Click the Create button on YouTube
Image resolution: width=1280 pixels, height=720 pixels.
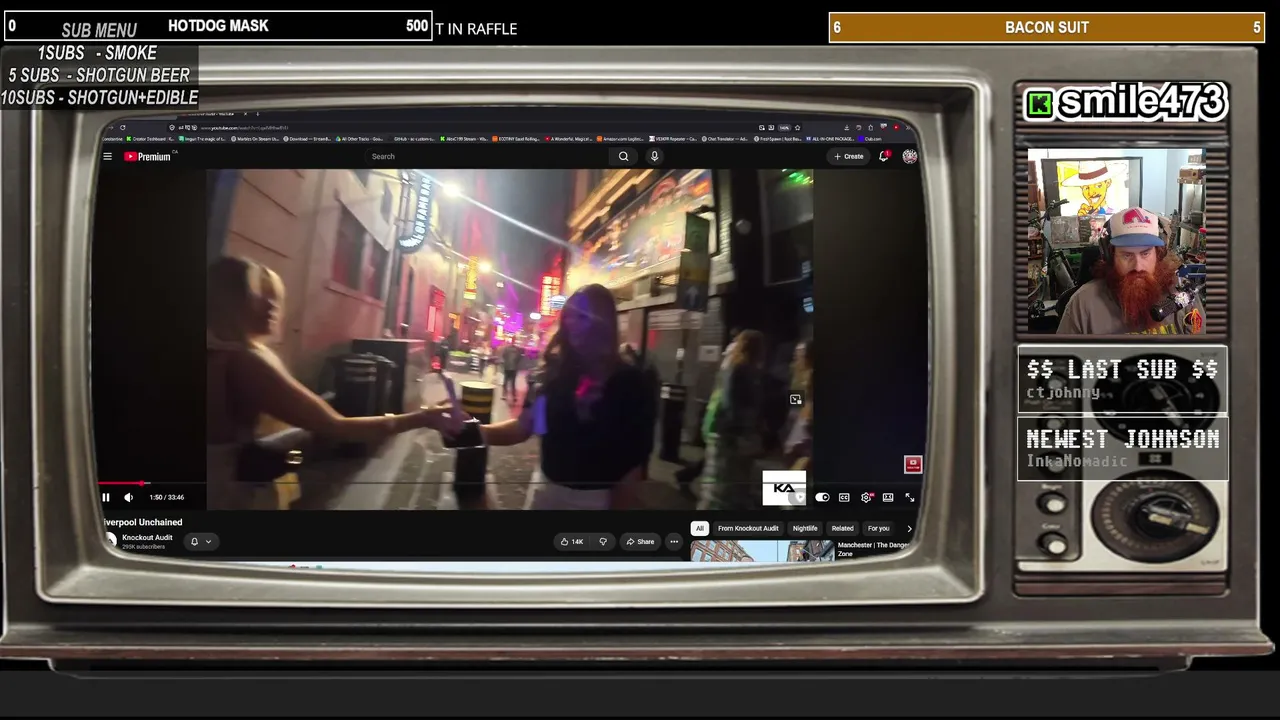(849, 156)
